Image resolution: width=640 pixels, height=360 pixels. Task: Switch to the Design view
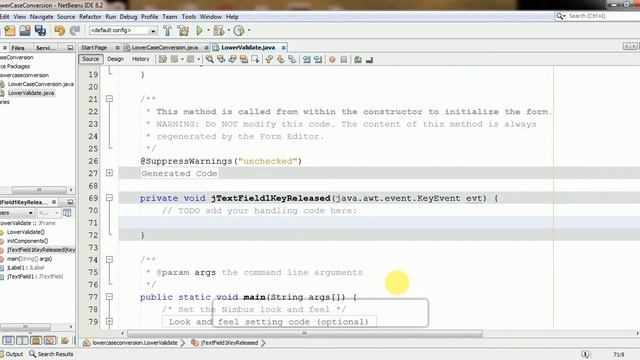[116, 59]
